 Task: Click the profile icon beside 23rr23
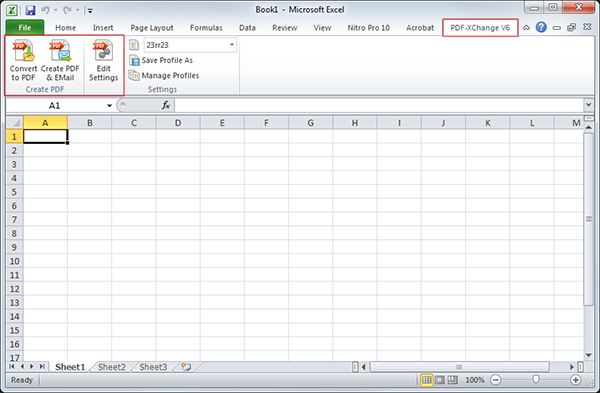[134, 45]
